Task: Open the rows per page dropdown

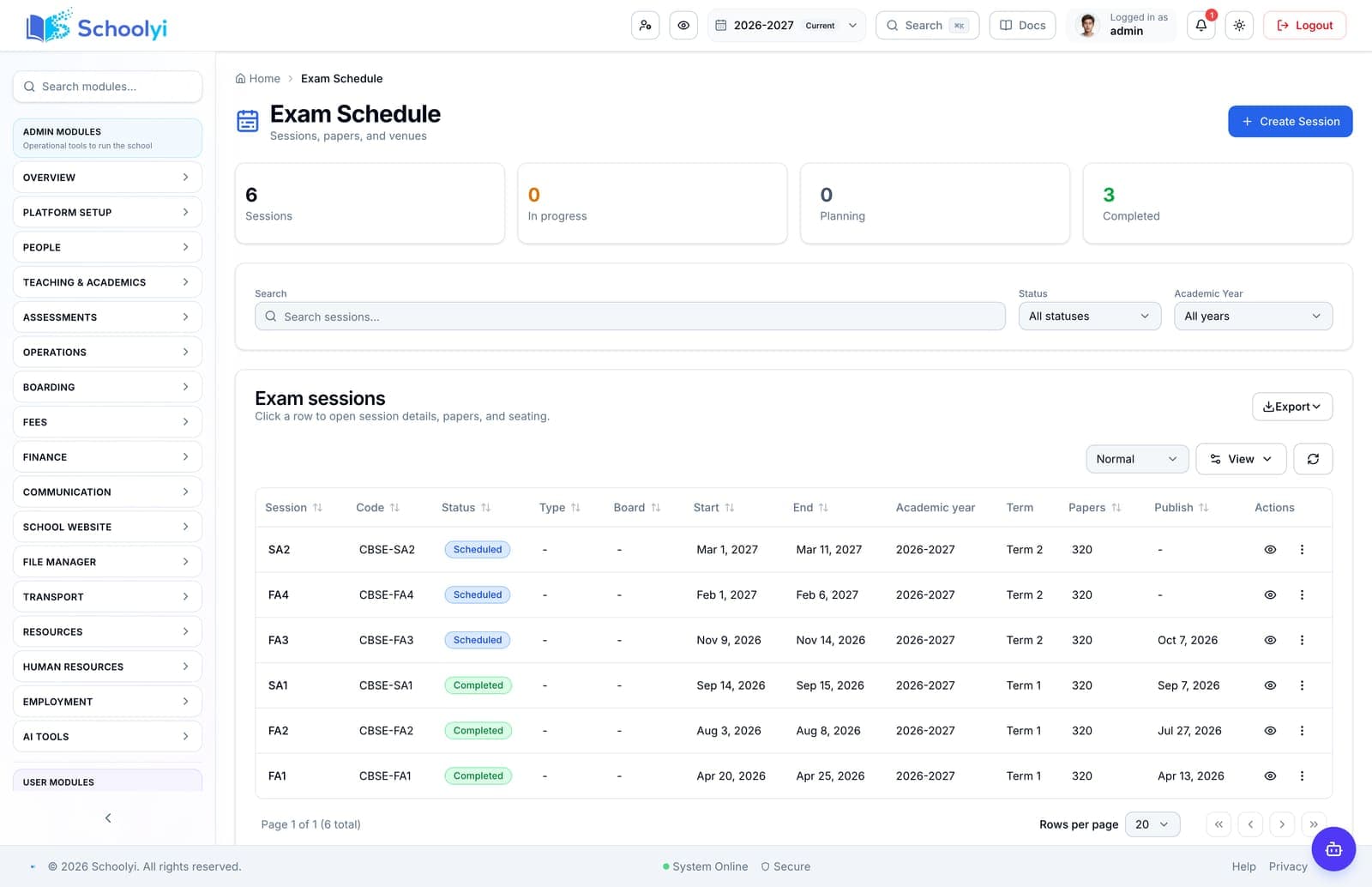Action: click(1152, 824)
